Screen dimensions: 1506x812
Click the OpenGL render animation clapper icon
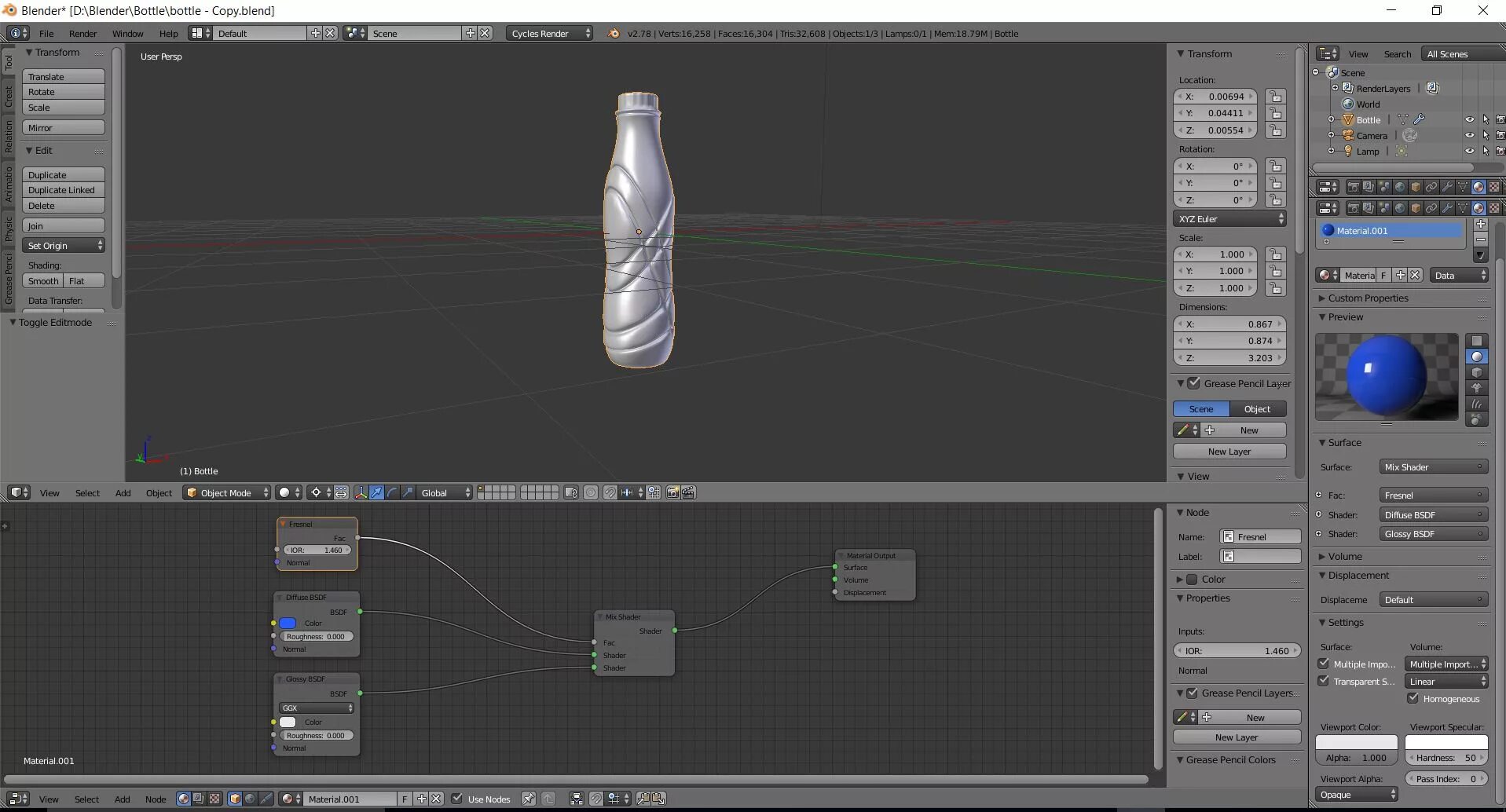(688, 492)
